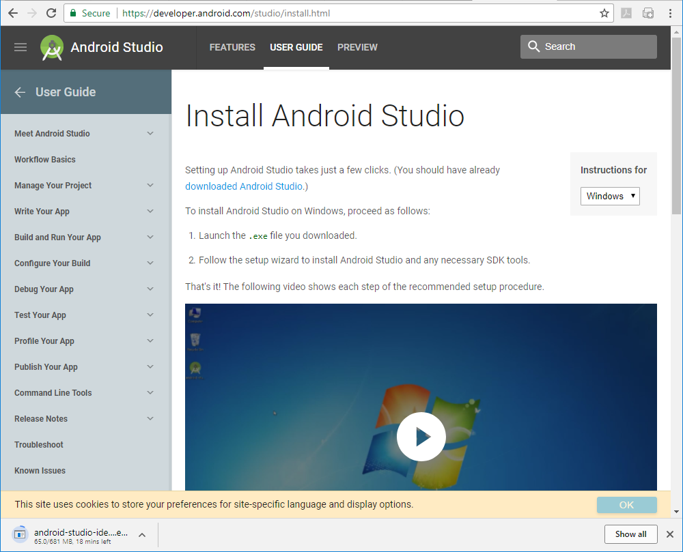Click the browser forward arrow

point(32,13)
